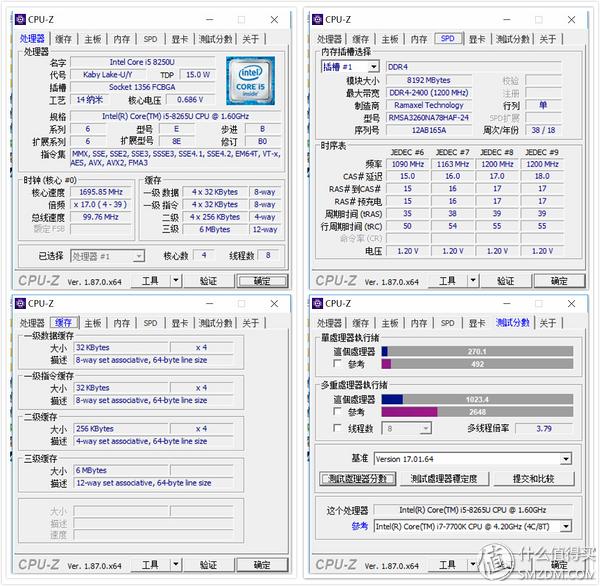This screenshot has height=586, width=600.
Task: Click 验证 button in processor window
Action: point(209,281)
